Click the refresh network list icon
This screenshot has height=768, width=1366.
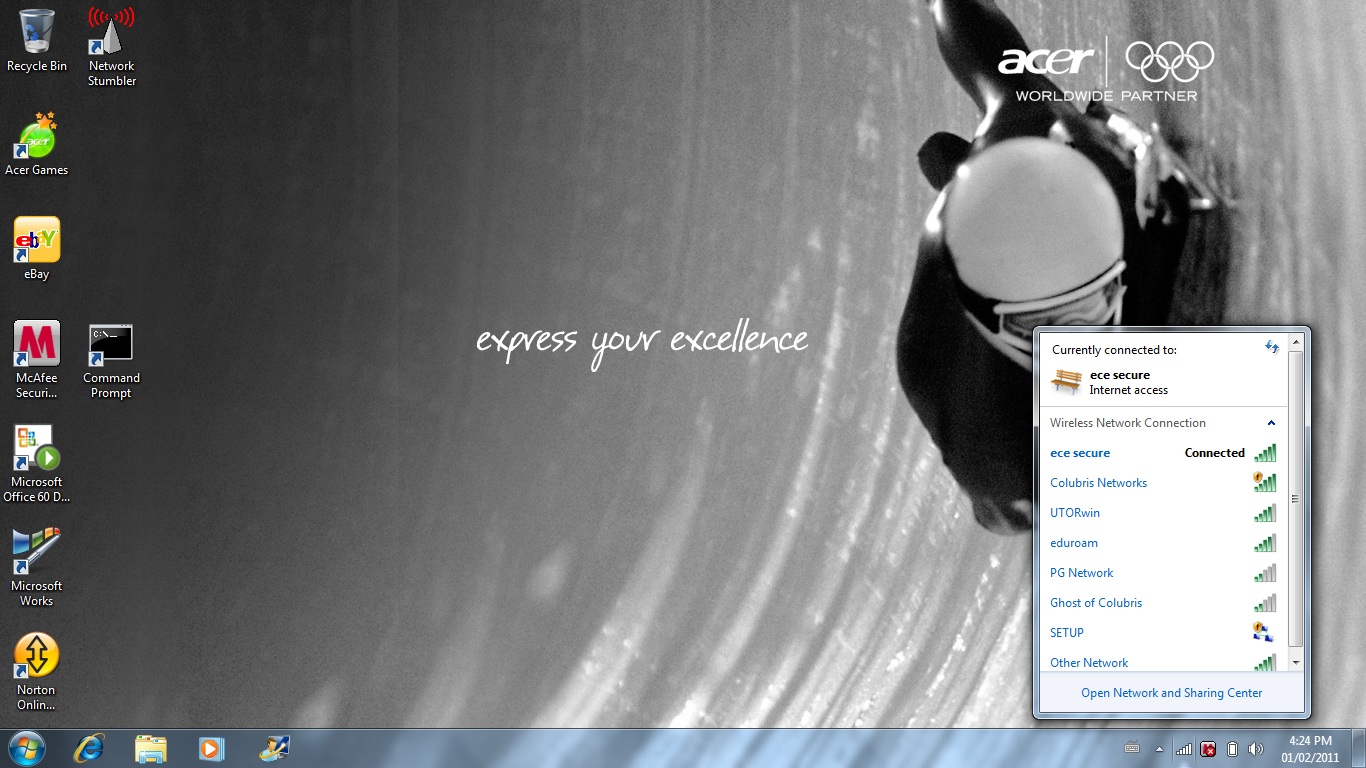point(1272,347)
